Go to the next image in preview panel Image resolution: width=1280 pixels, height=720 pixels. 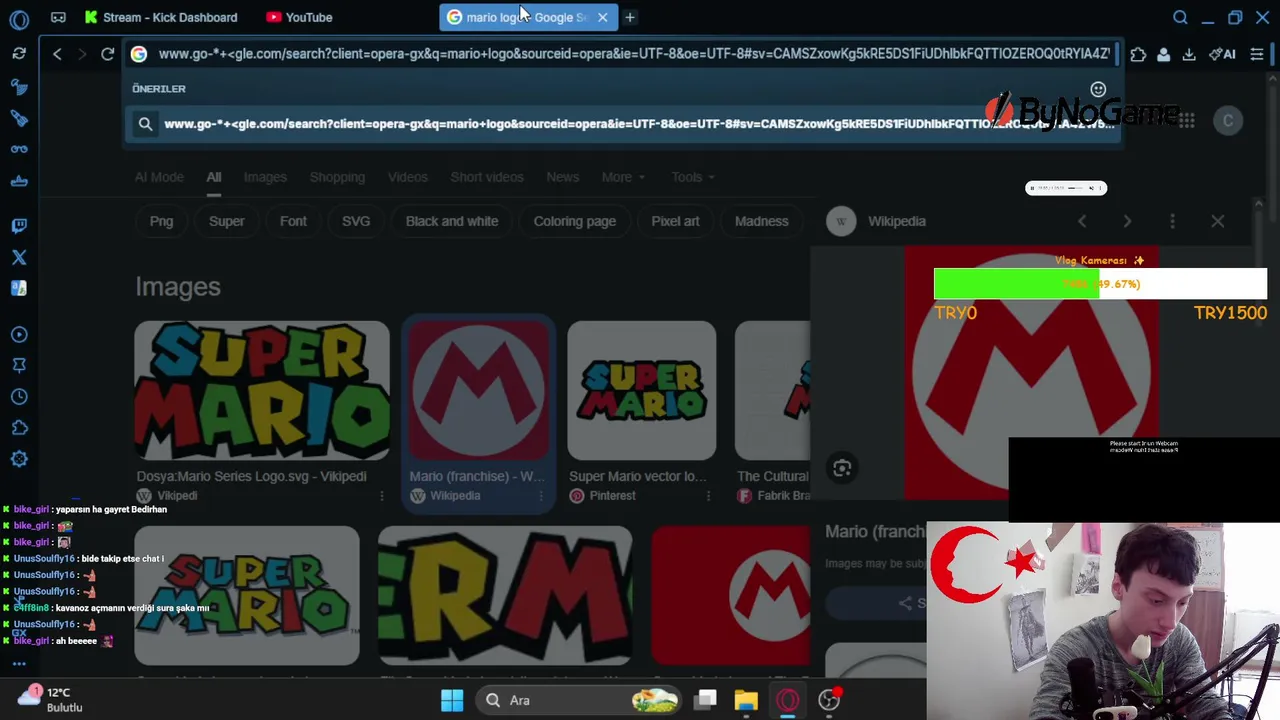coord(1127,221)
